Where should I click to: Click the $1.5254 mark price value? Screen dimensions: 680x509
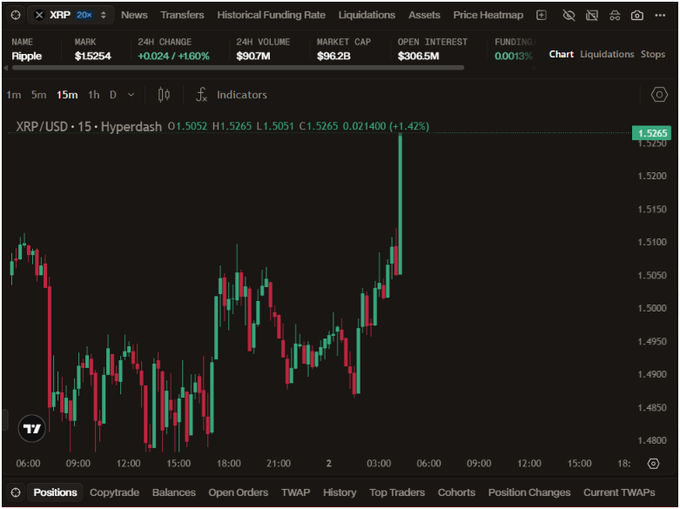pyautogui.click(x=93, y=56)
